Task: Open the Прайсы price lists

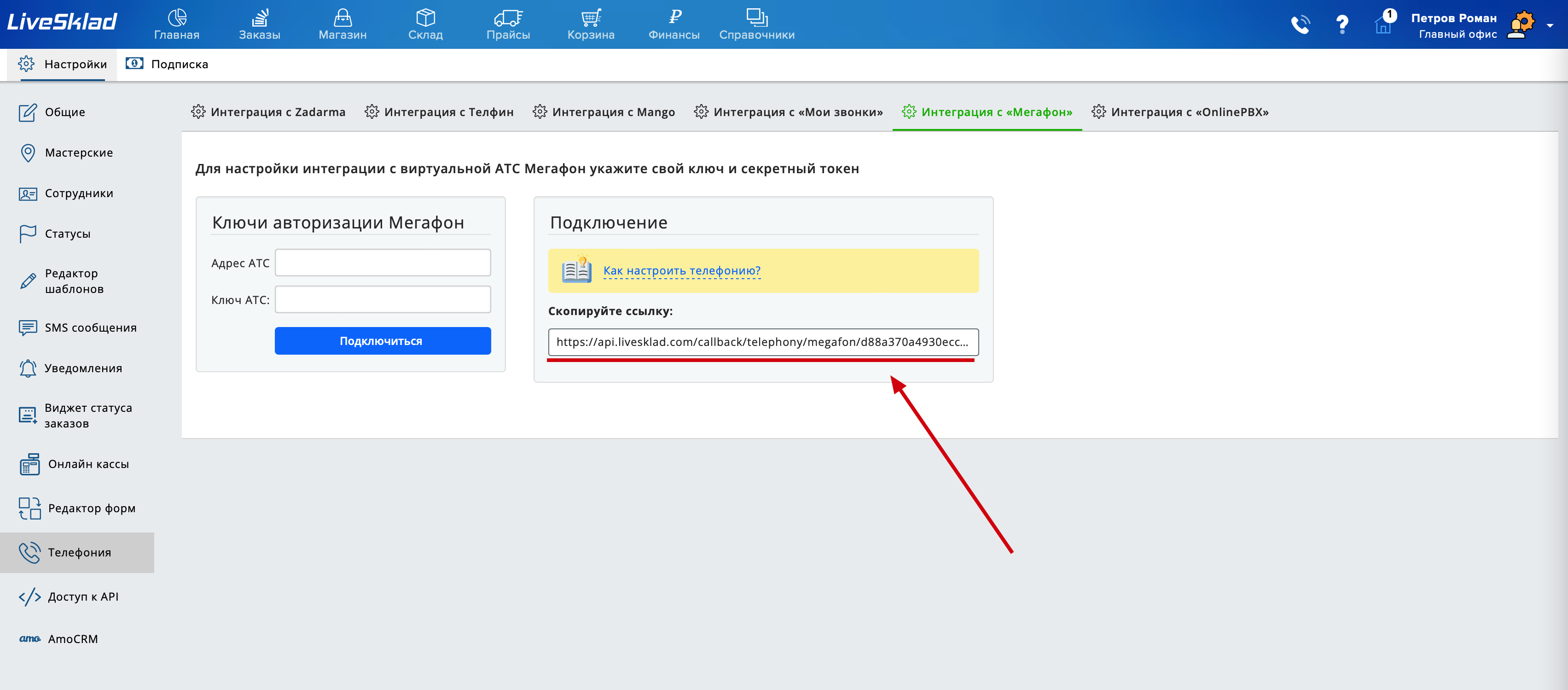Action: pos(508,24)
